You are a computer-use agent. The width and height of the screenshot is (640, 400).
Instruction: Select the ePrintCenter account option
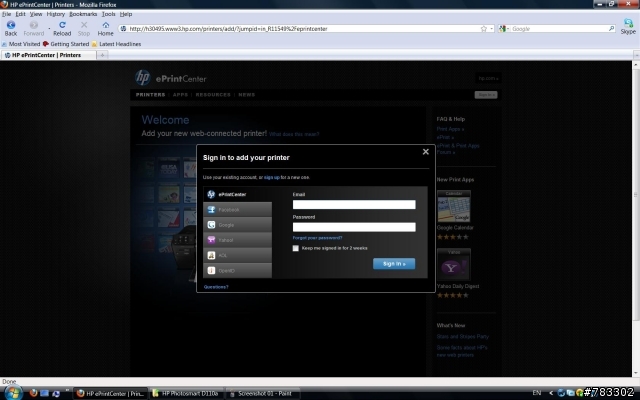coord(237,194)
